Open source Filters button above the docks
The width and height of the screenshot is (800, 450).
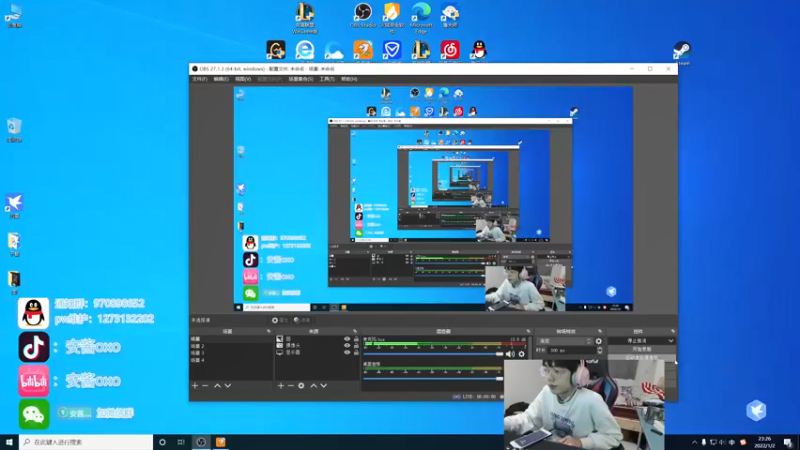[x=302, y=320]
